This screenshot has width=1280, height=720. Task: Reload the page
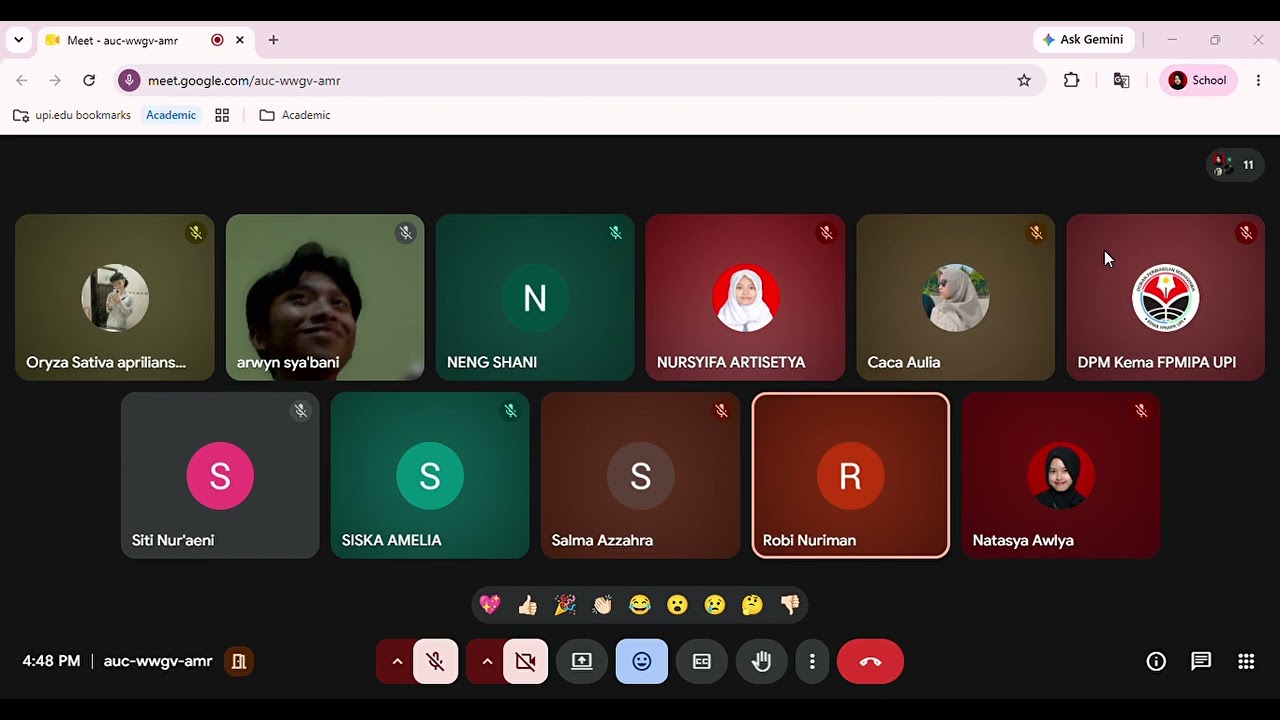[x=89, y=80]
